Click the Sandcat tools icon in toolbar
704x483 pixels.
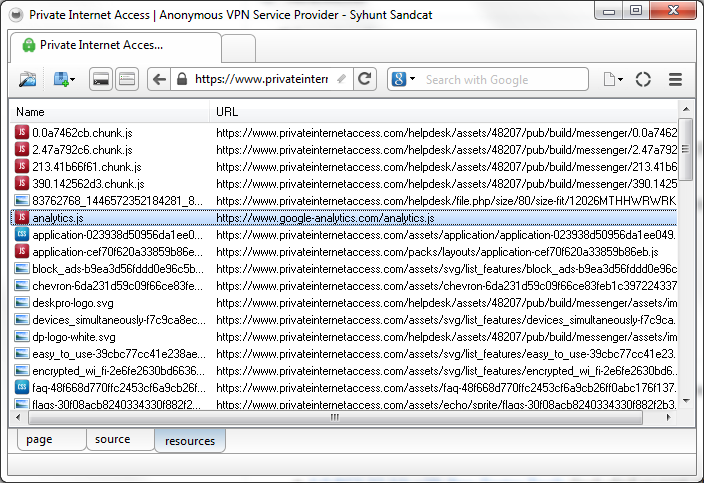(x=27, y=79)
